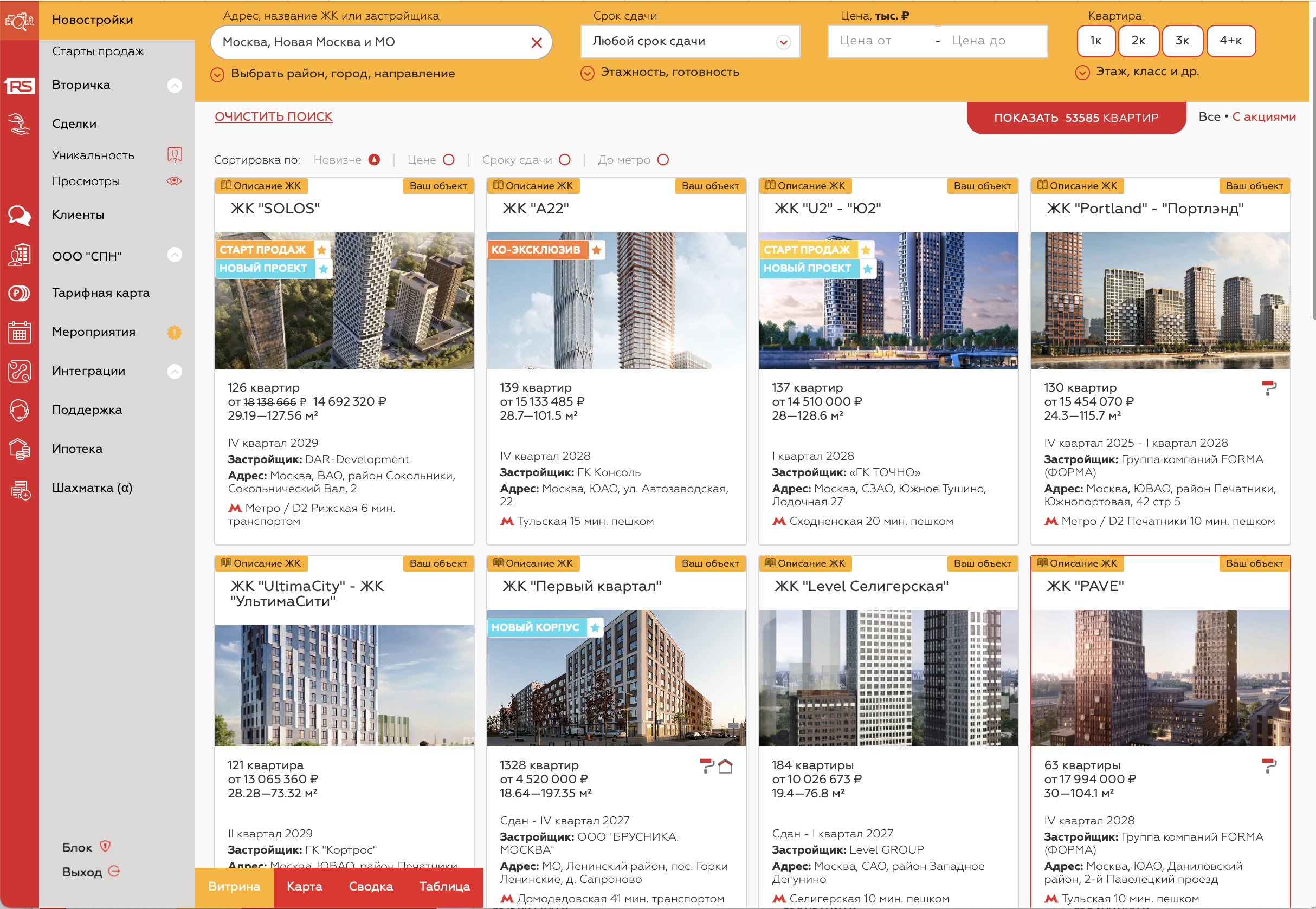This screenshot has width=1316, height=909.
Task: Toggle the Просмотры eye icon
Action: pos(175,181)
